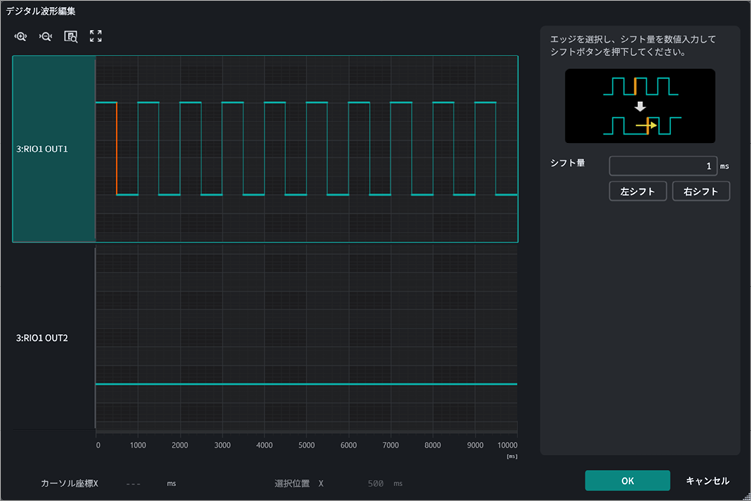Select the area zoom tool icon
Image resolution: width=751 pixels, height=501 pixels.
click(x=71, y=36)
